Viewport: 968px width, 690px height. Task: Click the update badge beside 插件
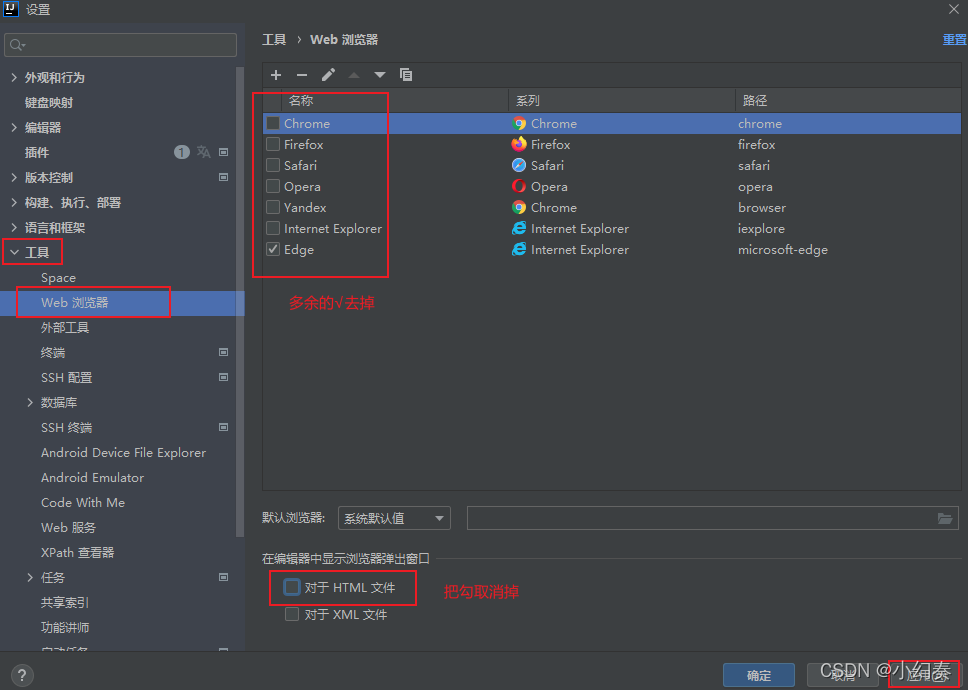point(182,152)
